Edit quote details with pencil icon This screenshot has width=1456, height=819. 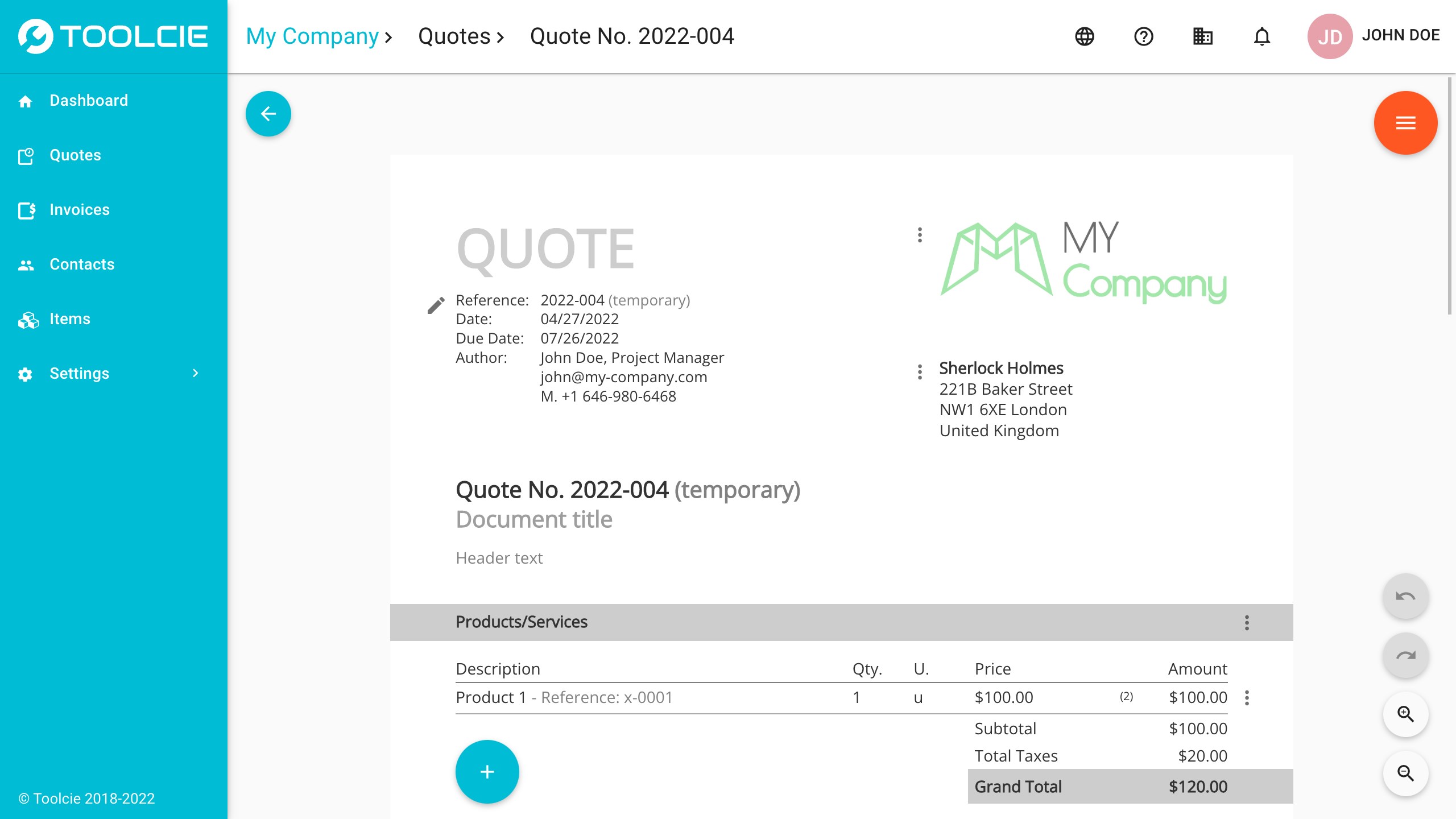click(436, 305)
